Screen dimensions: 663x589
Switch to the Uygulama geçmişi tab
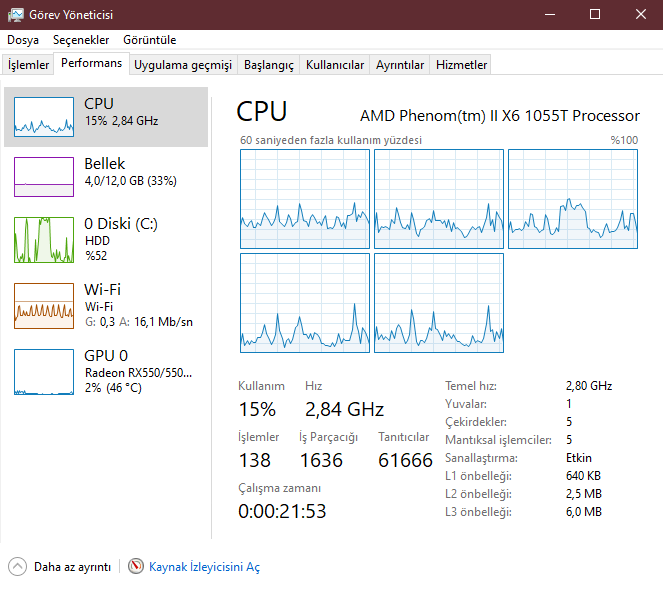[183, 65]
